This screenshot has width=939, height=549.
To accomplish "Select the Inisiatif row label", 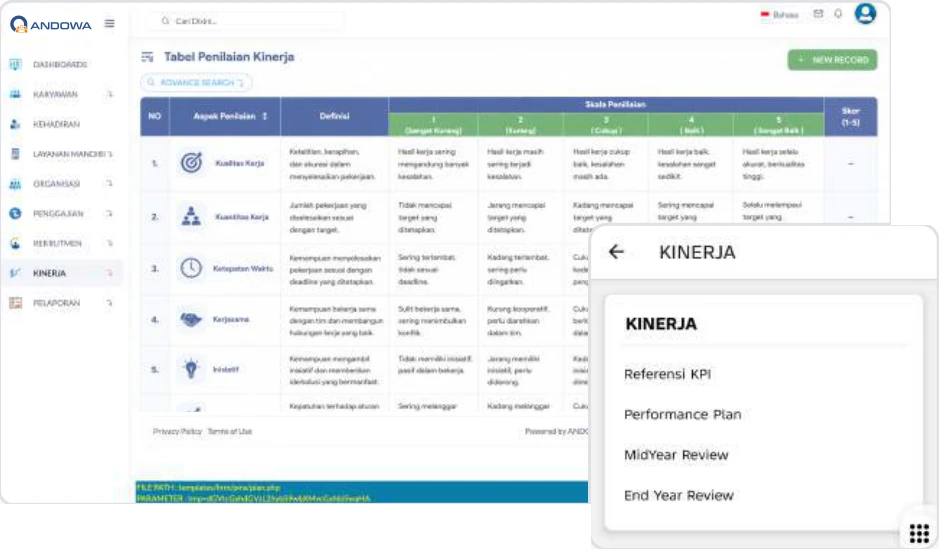I will [226, 369].
